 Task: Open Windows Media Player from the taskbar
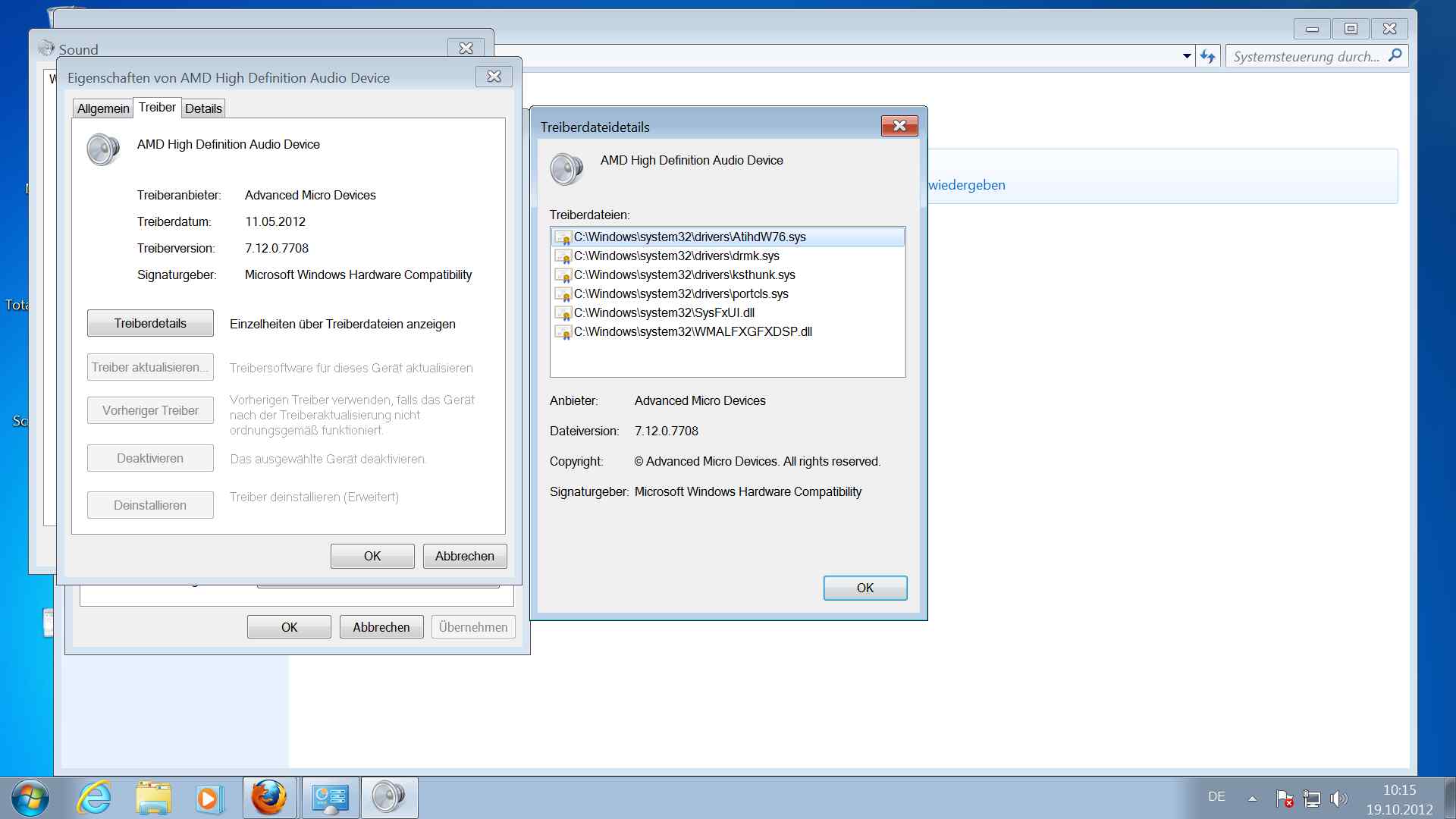pyautogui.click(x=209, y=799)
